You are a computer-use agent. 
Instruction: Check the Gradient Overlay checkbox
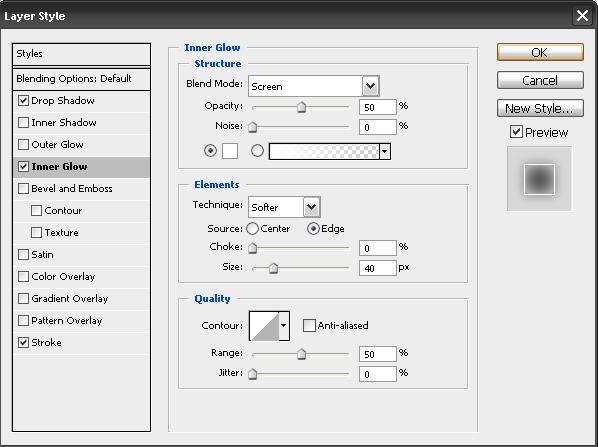pyautogui.click(x=23, y=299)
